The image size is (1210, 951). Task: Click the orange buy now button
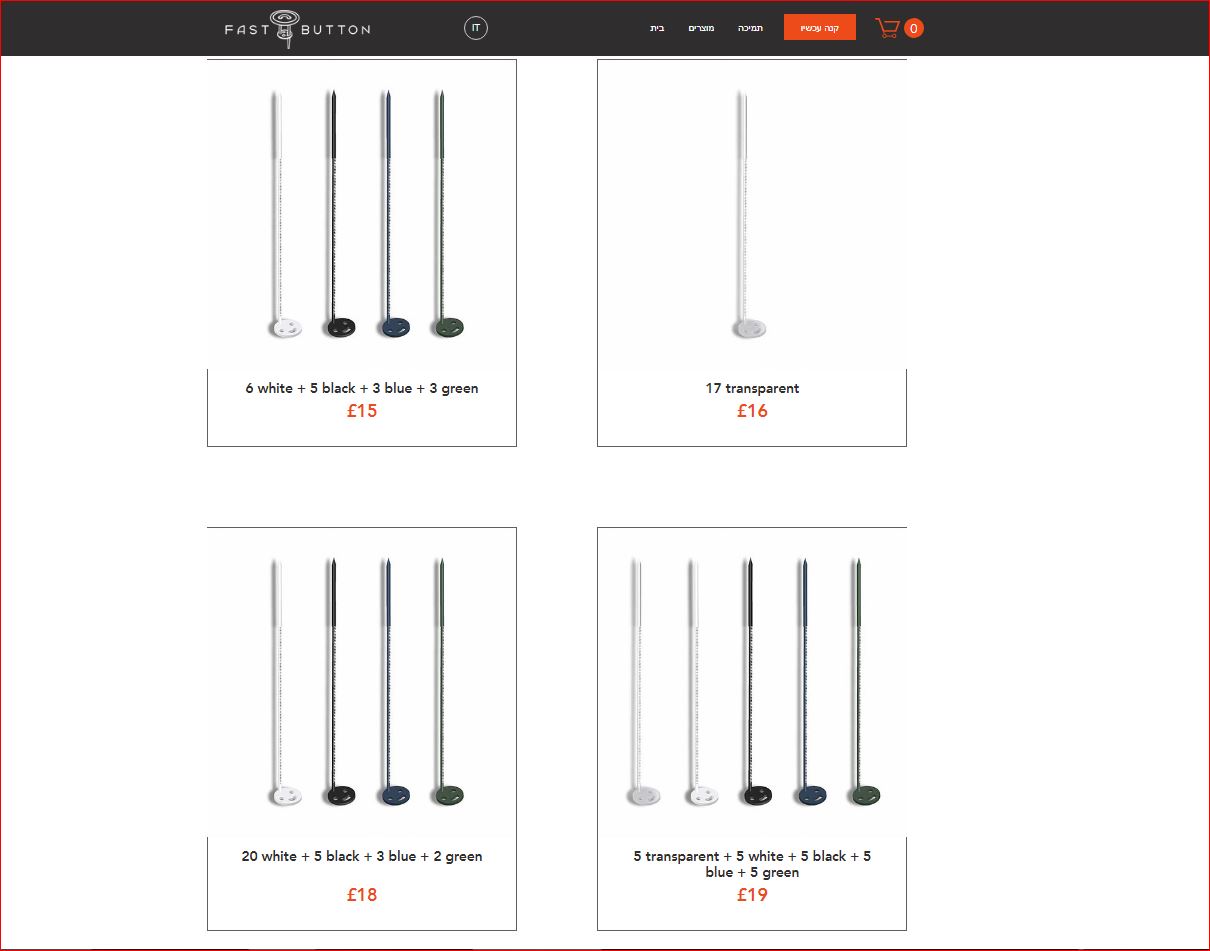(820, 27)
